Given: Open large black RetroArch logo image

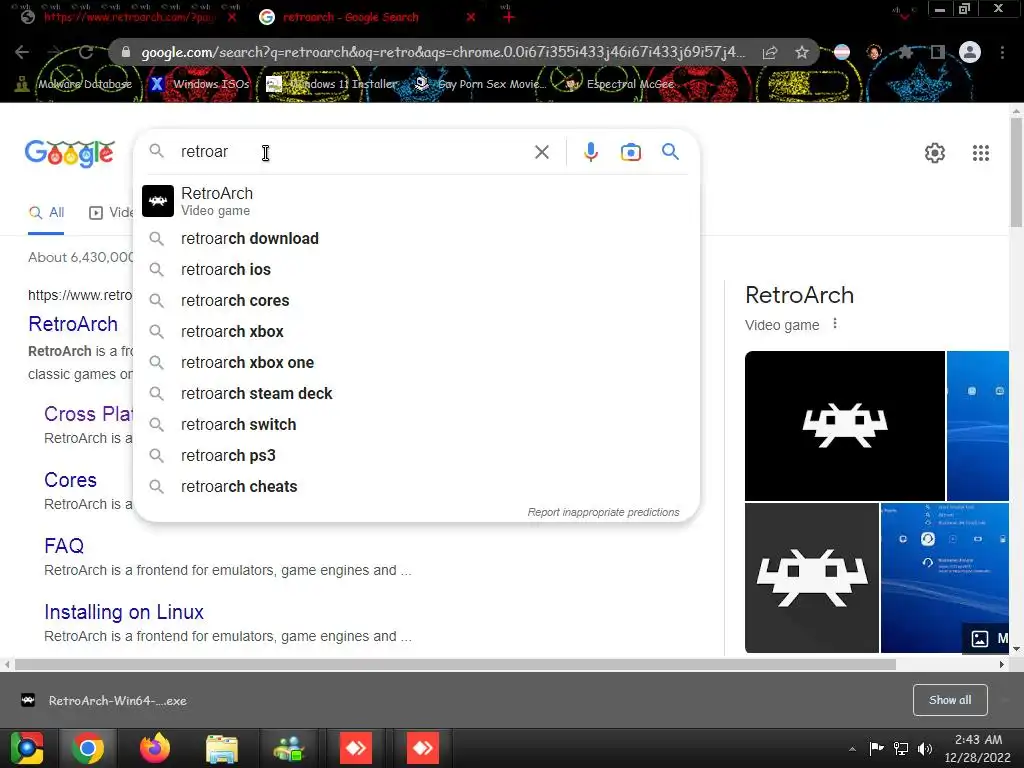Looking at the screenshot, I should [x=844, y=426].
